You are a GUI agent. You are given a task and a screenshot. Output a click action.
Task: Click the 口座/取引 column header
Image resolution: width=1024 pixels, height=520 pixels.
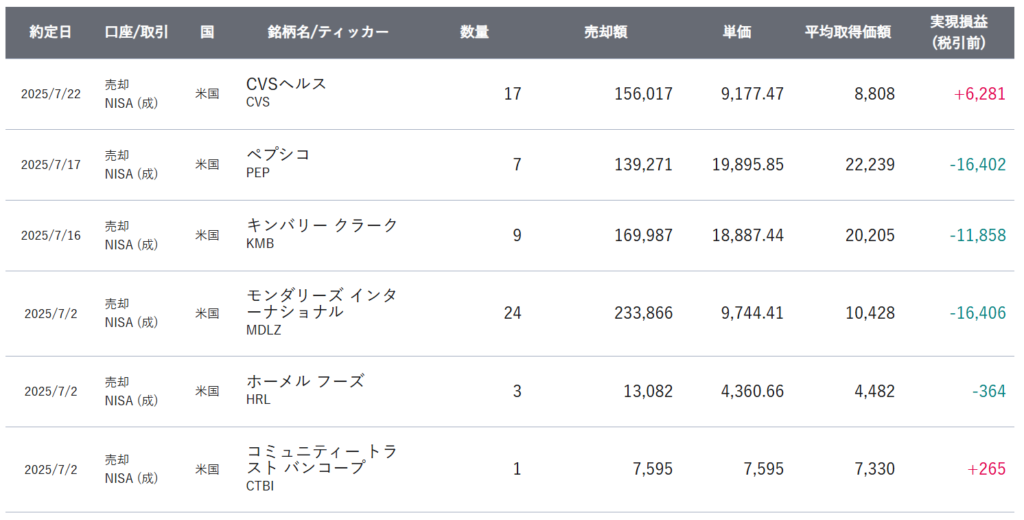pyautogui.click(x=136, y=32)
